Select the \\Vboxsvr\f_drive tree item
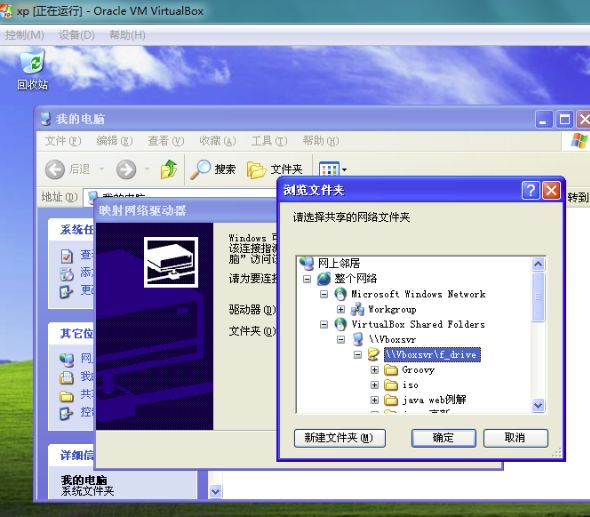Screen dimensions: 590x517 click(x=432, y=354)
